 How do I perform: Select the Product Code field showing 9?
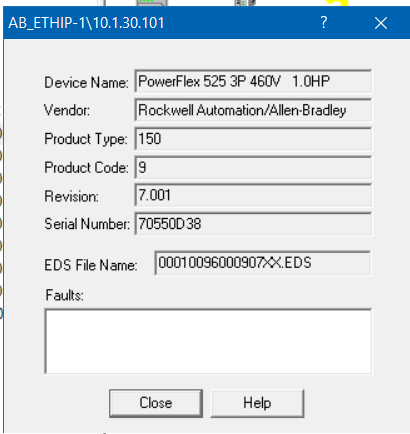[x=253, y=167]
